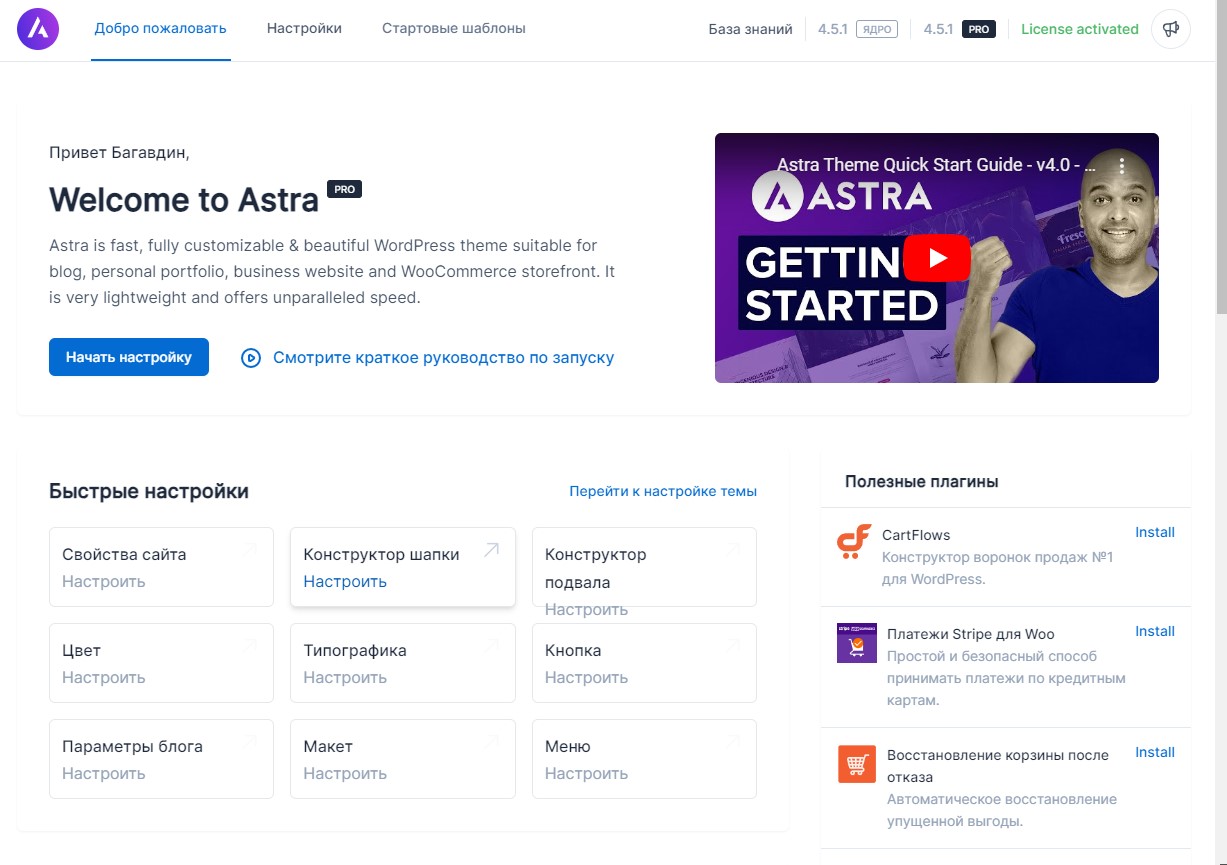Click the cart abandonment recovery plugin icon

point(856,765)
